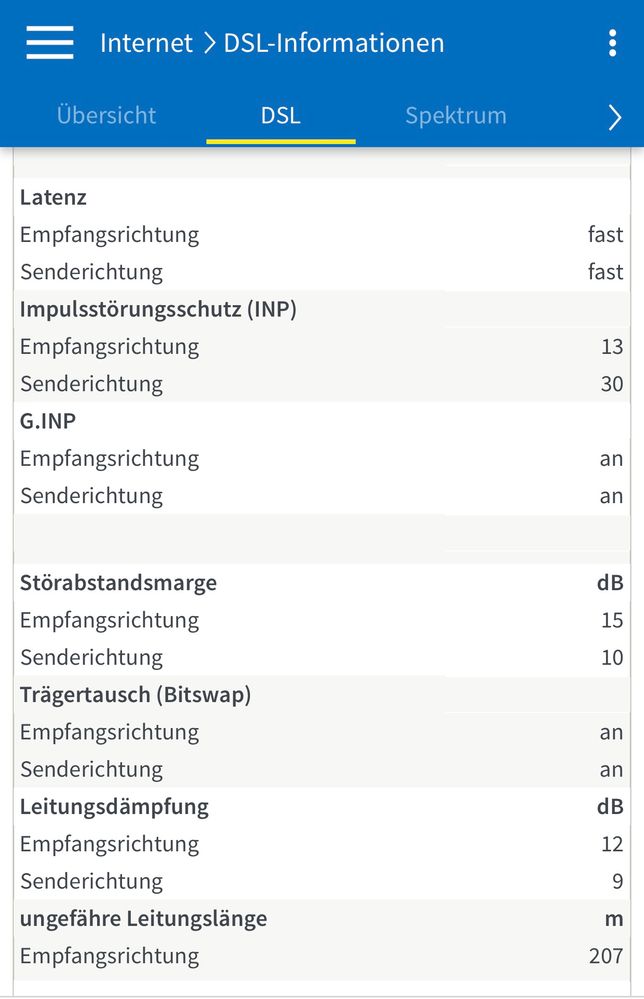Switch to the Spektrum tab
This screenshot has height=999, width=644.
[x=457, y=116]
